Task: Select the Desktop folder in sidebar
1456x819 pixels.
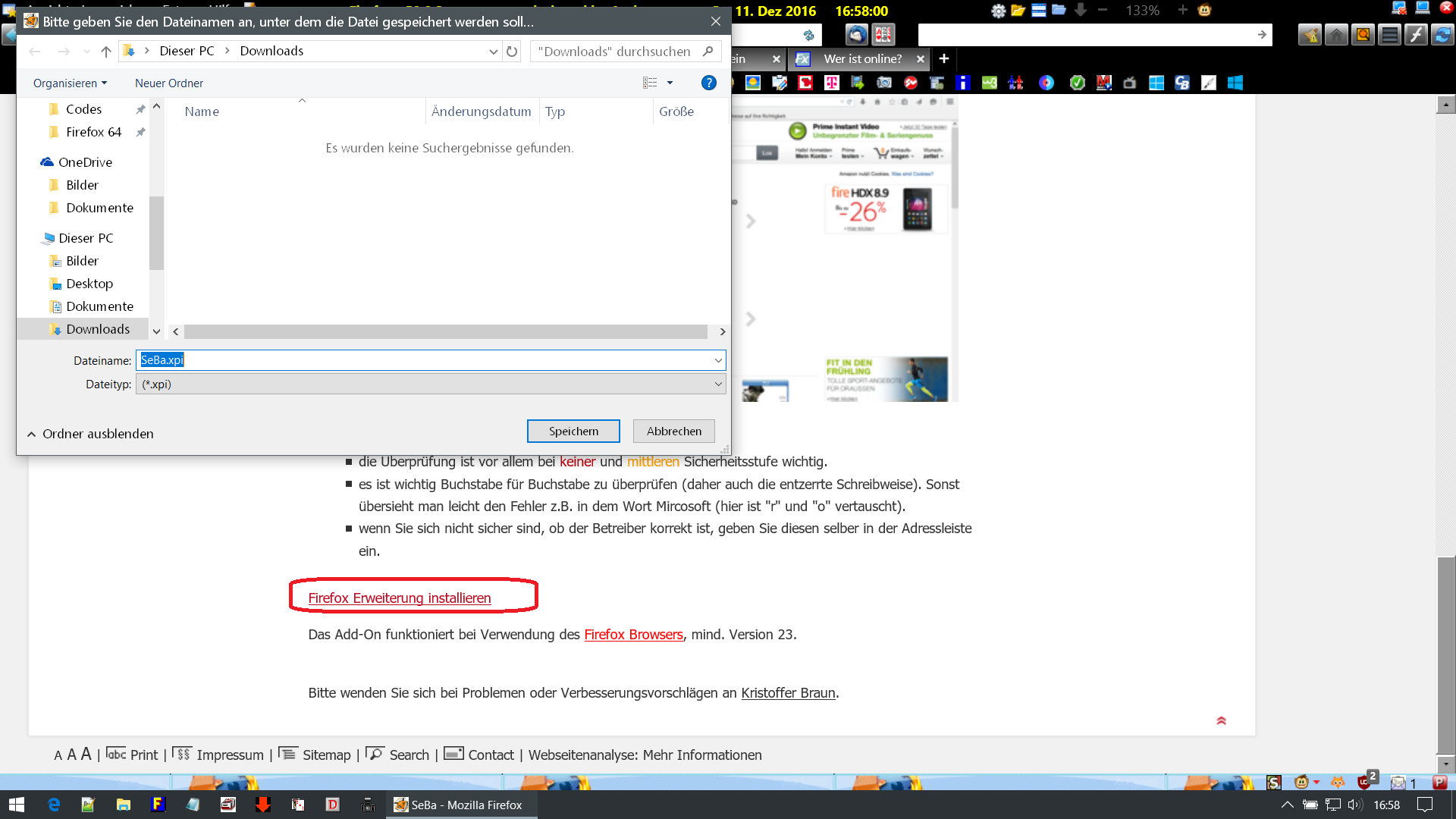Action: (x=89, y=284)
